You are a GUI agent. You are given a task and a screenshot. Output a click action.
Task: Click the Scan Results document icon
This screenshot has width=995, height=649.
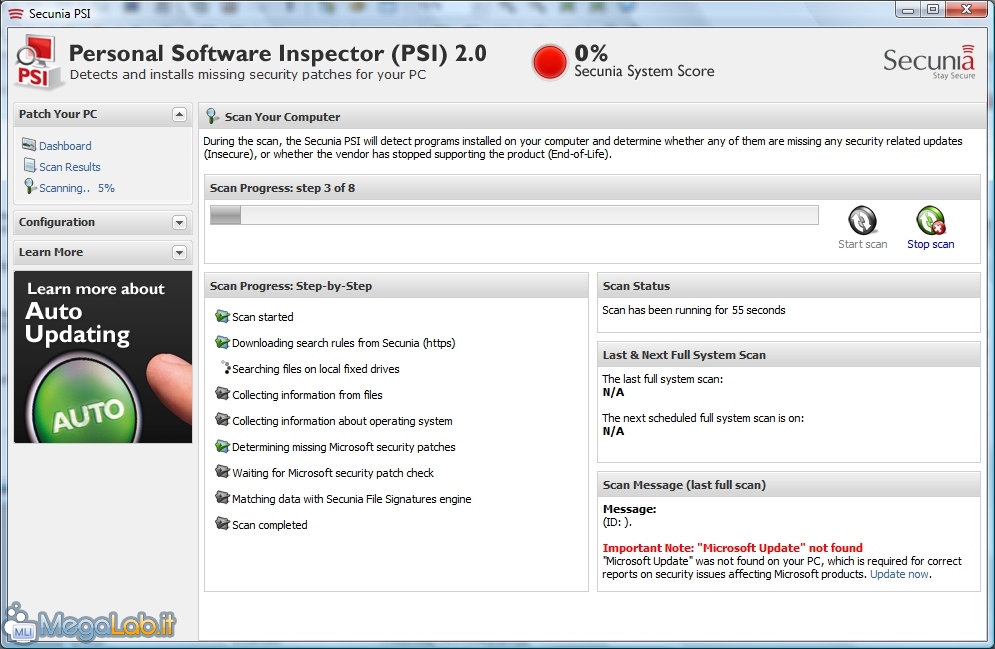(x=29, y=166)
